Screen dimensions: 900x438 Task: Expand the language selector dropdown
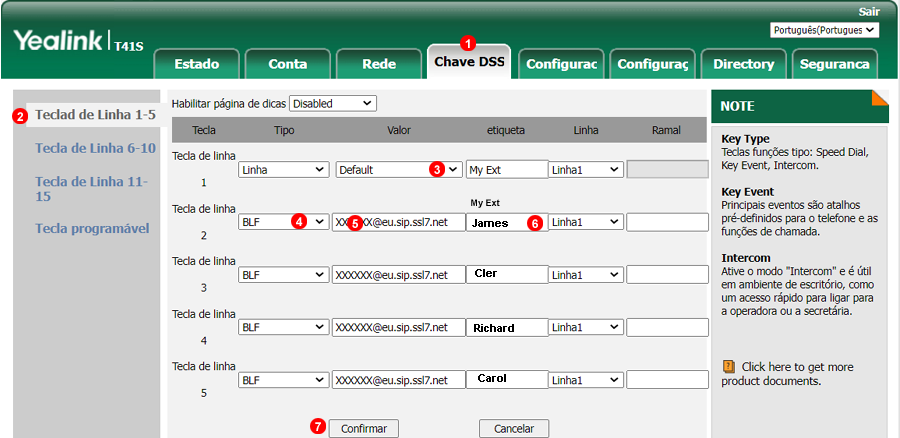(x=824, y=30)
